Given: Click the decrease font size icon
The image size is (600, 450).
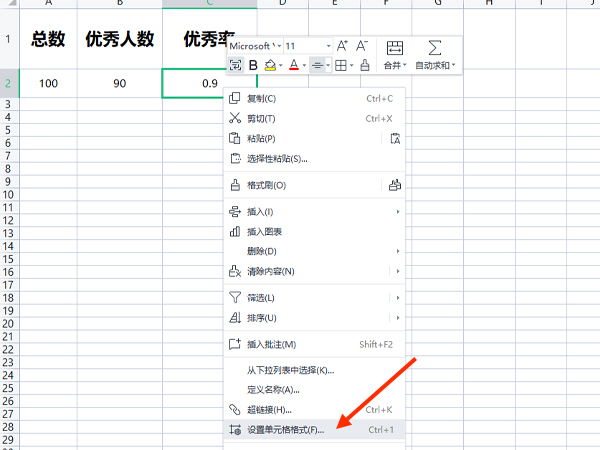Looking at the screenshot, I should click(362, 46).
